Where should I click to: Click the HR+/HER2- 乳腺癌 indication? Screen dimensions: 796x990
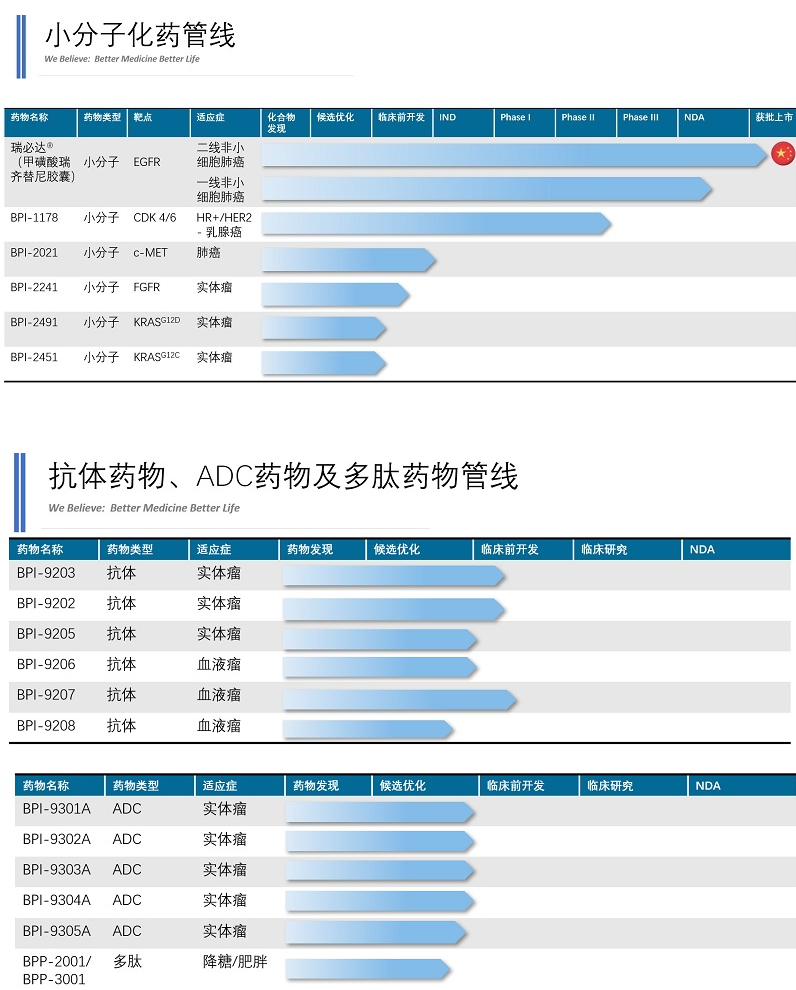pos(224,225)
